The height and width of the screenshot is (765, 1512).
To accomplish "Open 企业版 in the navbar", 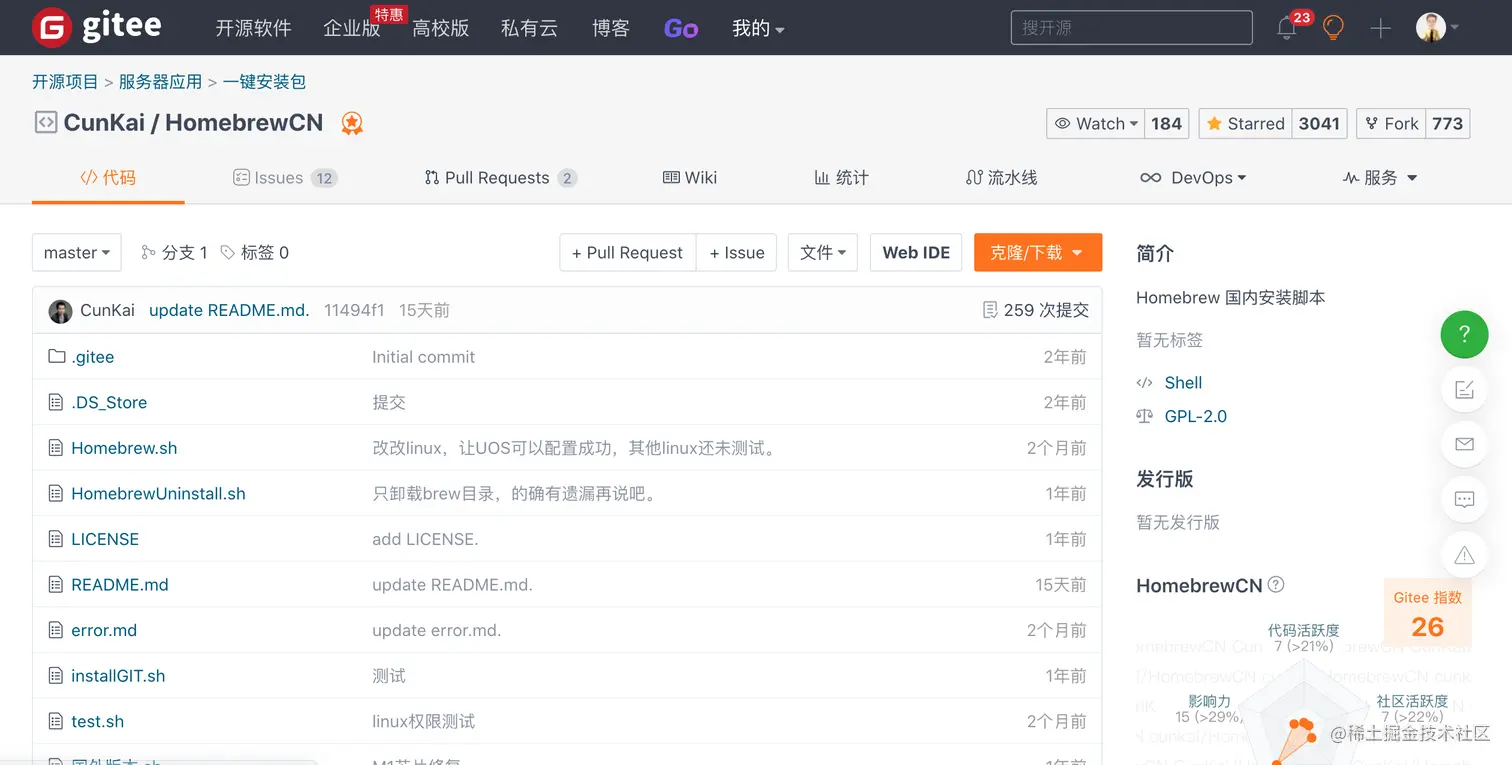I will click(352, 28).
